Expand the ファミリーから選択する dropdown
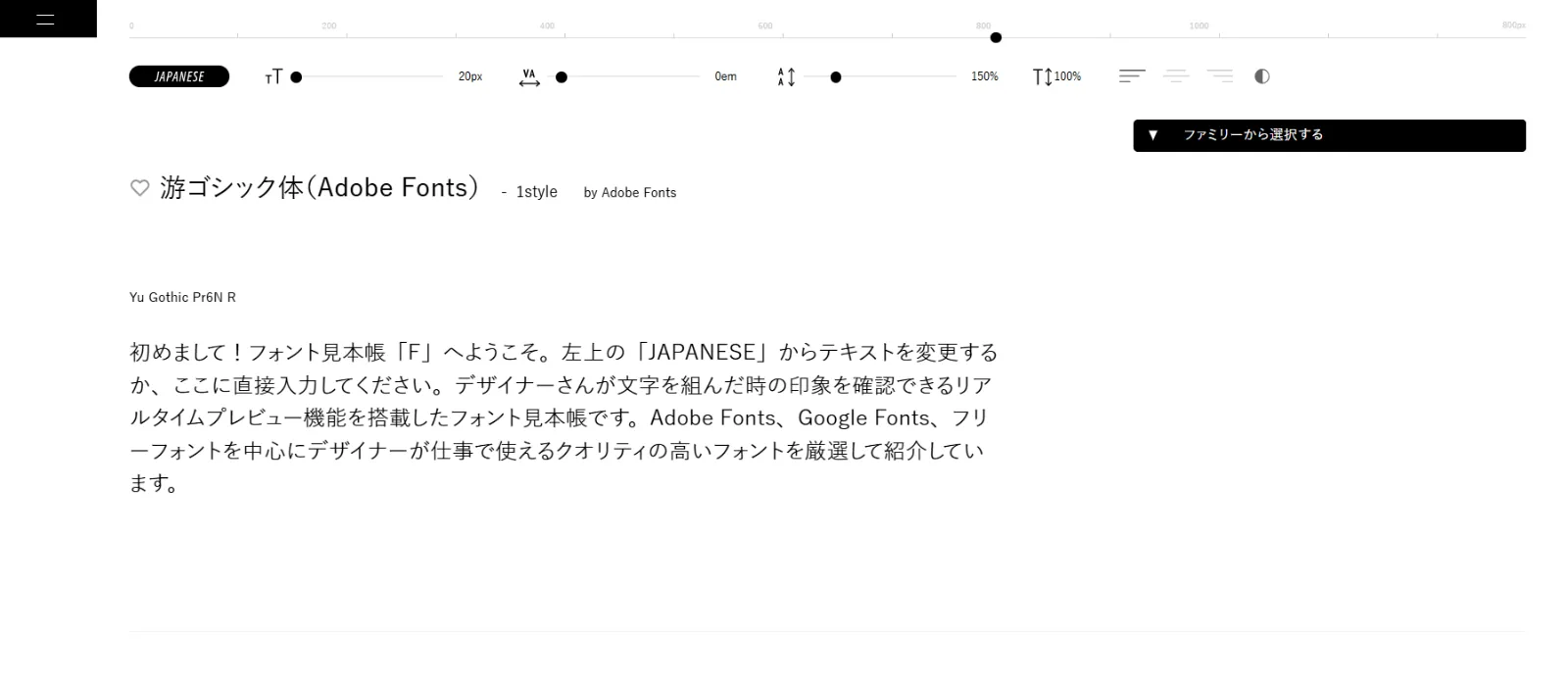This screenshot has width=1568, height=684. pyautogui.click(x=1329, y=135)
